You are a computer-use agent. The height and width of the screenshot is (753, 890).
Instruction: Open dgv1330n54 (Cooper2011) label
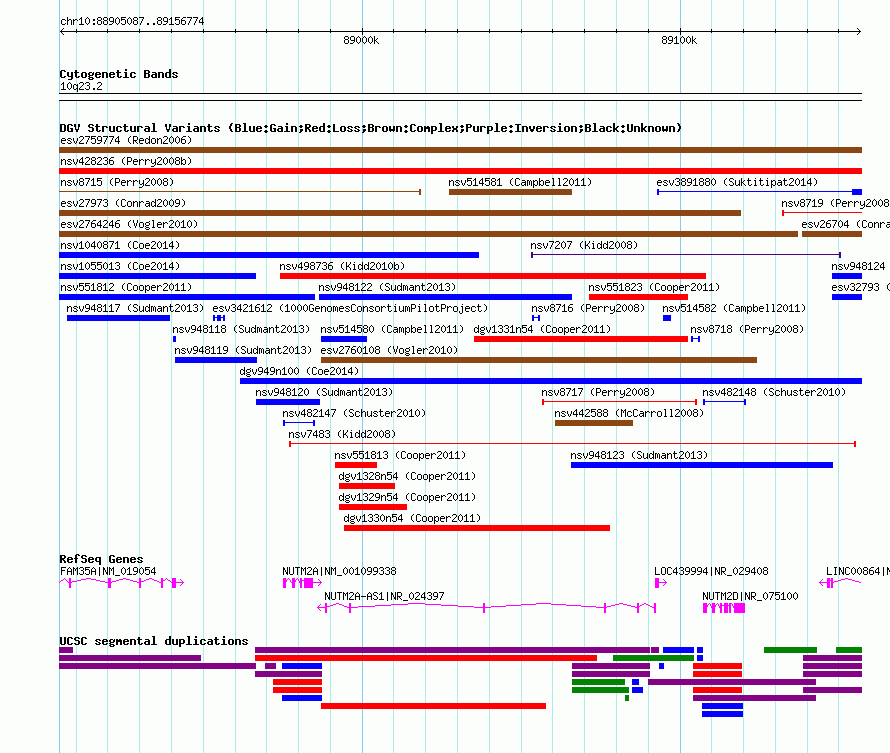coord(412,518)
